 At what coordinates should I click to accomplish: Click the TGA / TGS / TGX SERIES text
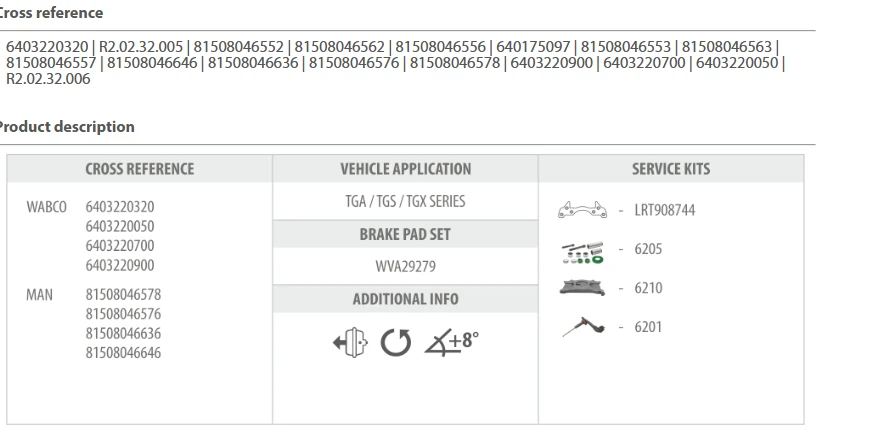(405, 202)
